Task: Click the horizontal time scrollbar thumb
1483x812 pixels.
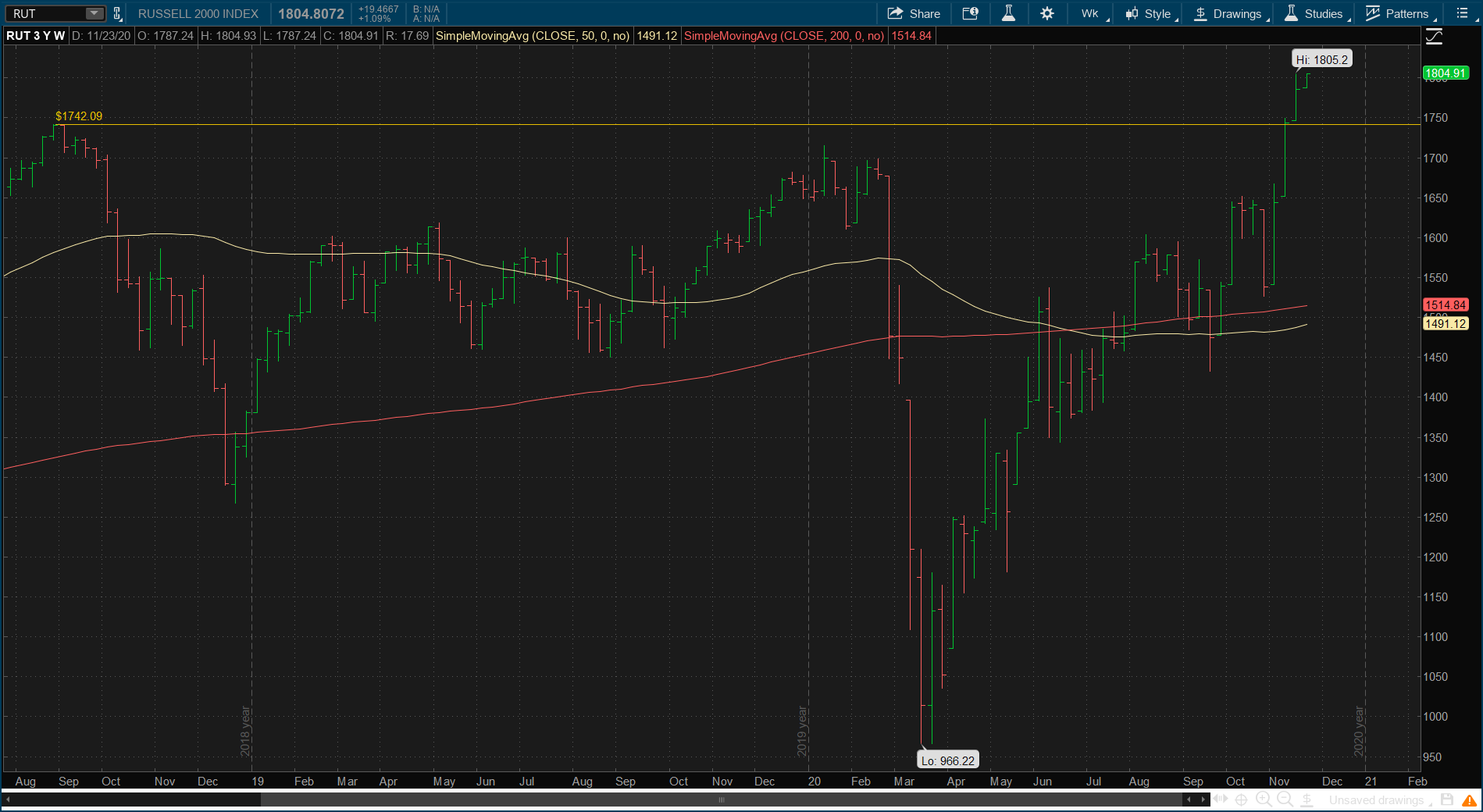Action: click(722, 800)
